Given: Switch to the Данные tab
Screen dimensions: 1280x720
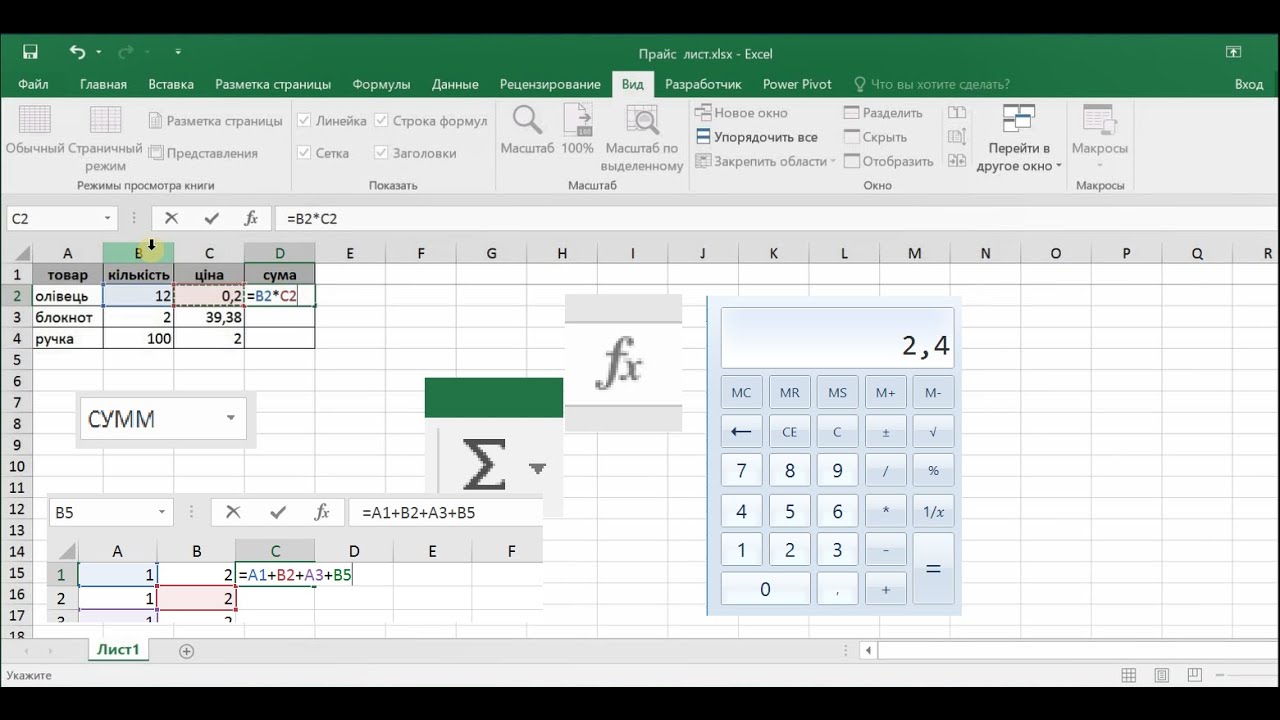Looking at the screenshot, I should point(455,84).
